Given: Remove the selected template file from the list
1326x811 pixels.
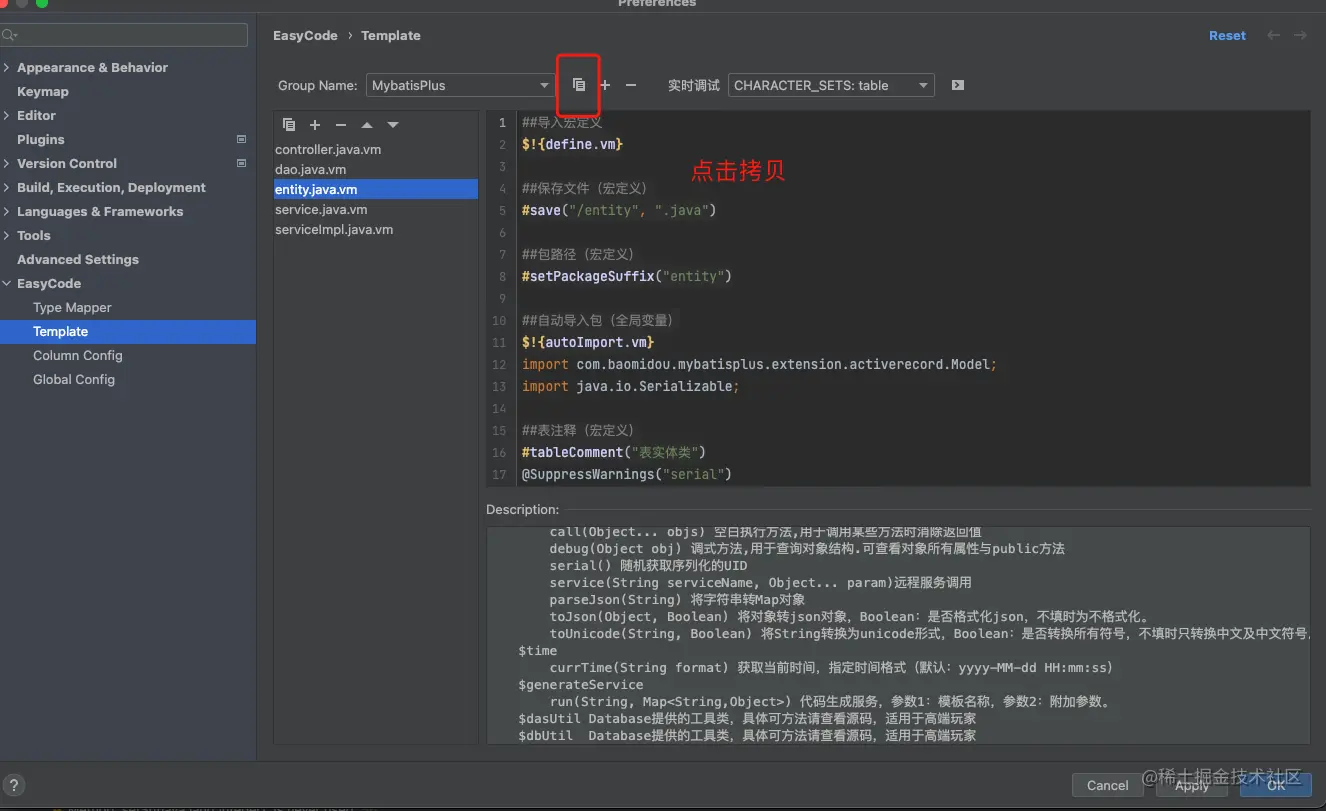Looking at the screenshot, I should tap(341, 125).
